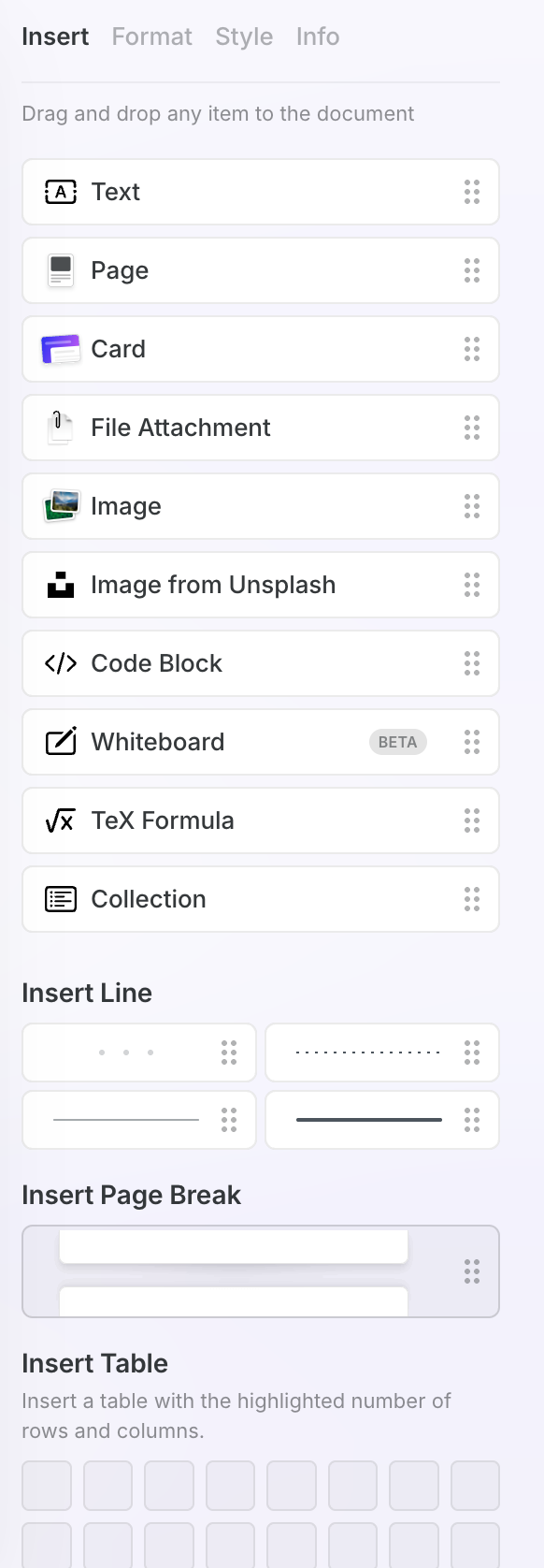
Task: Select the File Attachment icon
Action: (60, 428)
